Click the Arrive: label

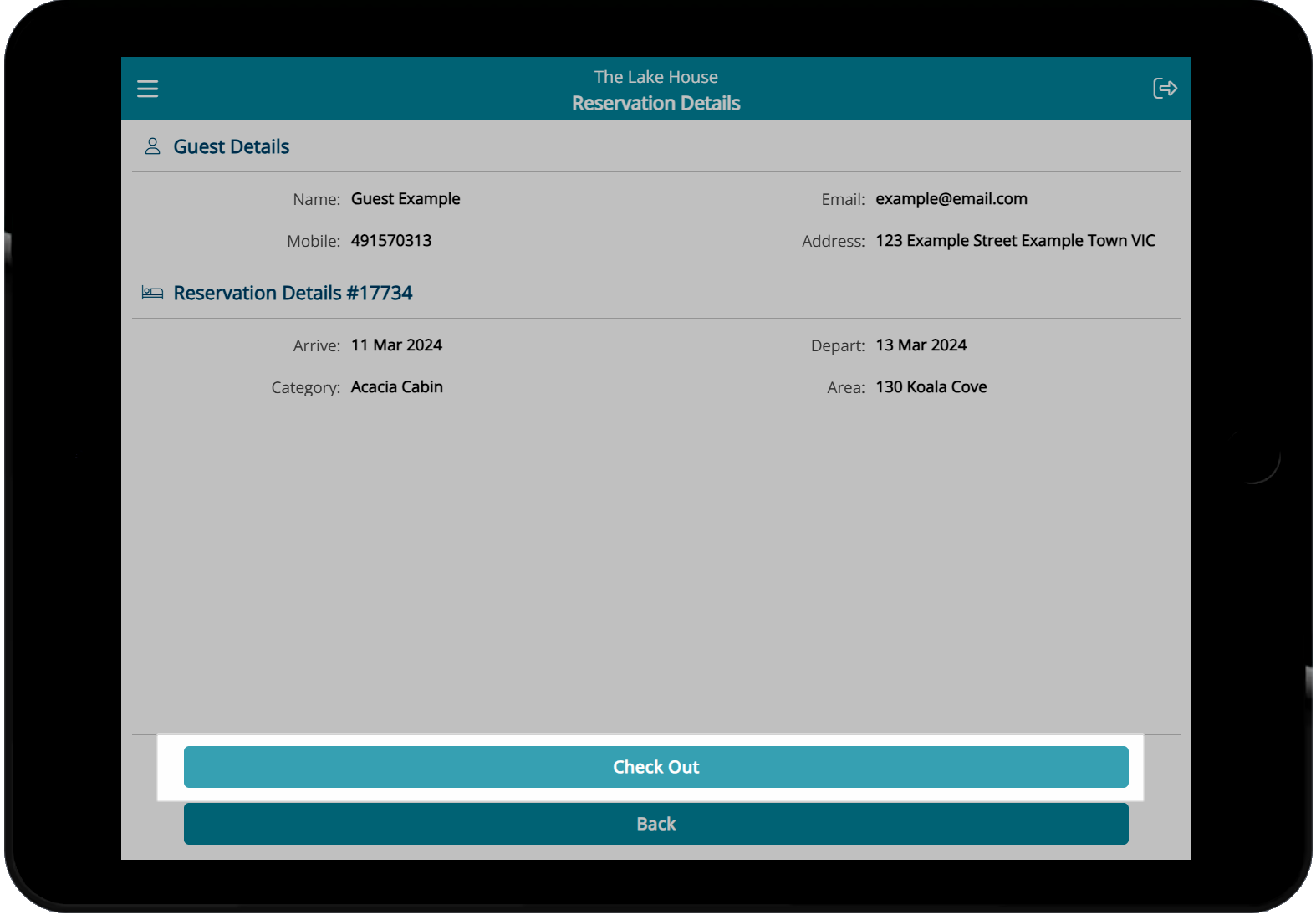coord(317,345)
